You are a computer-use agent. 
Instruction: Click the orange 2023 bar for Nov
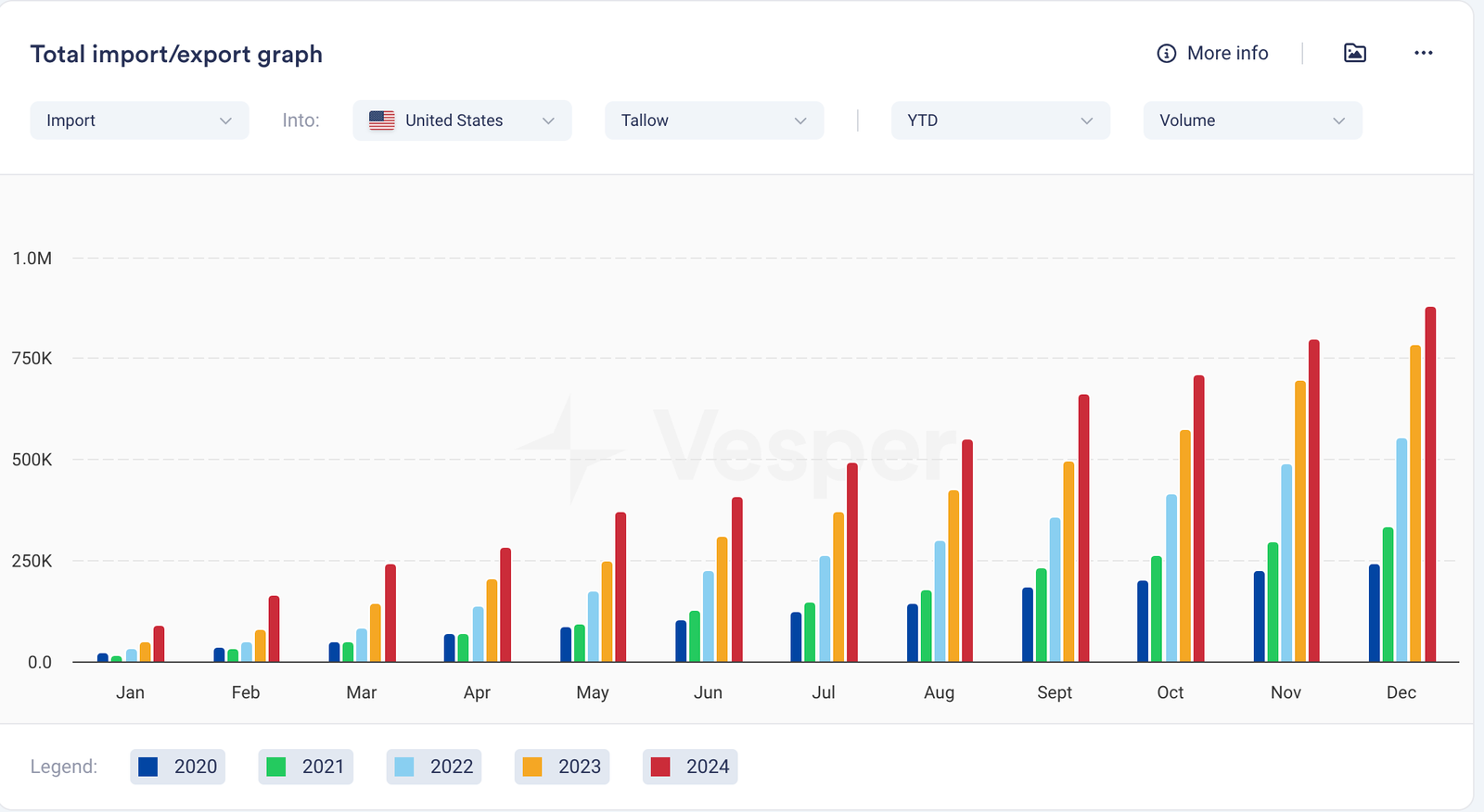tap(1300, 521)
